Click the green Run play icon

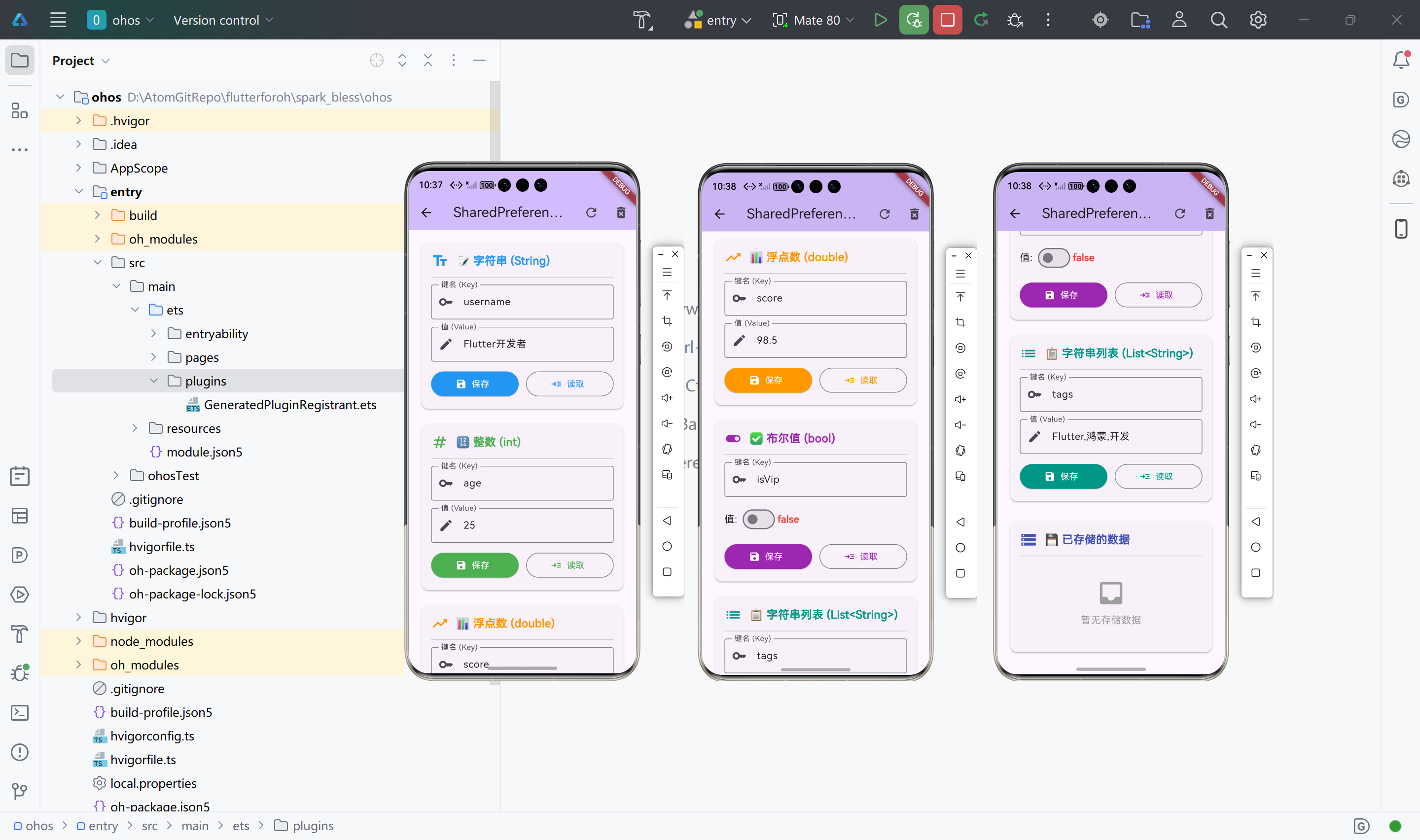tap(880, 20)
